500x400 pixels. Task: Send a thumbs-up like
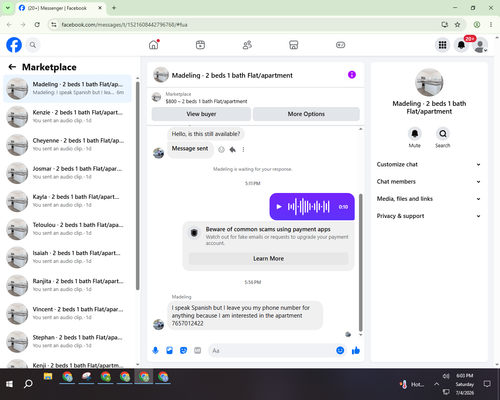[x=356, y=350]
